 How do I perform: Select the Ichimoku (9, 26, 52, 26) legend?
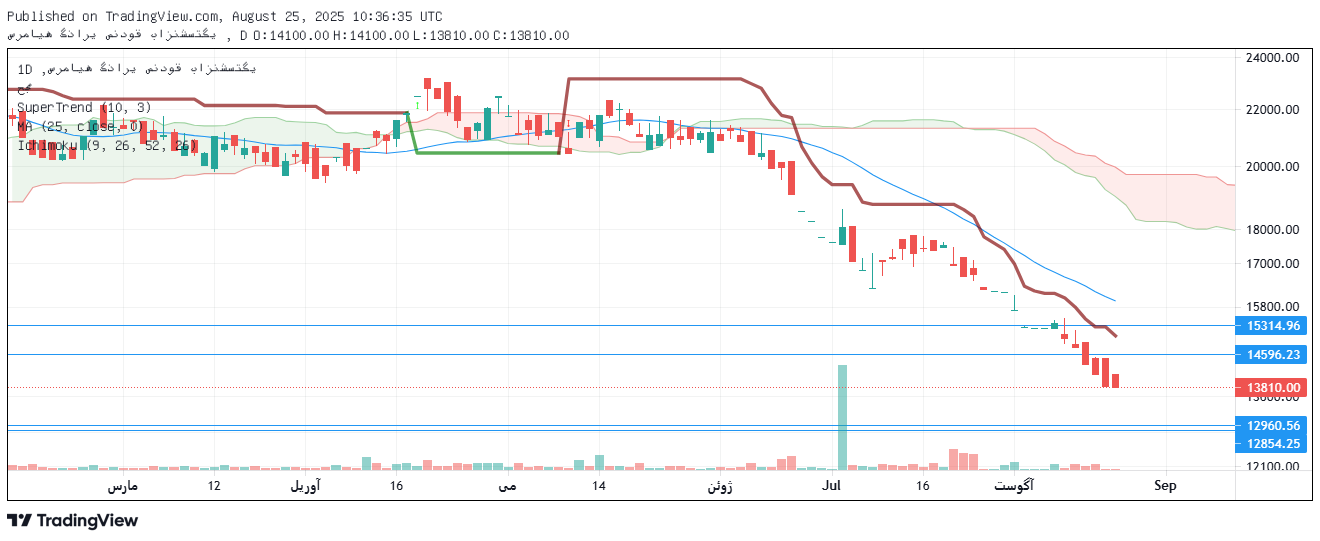click(107, 145)
